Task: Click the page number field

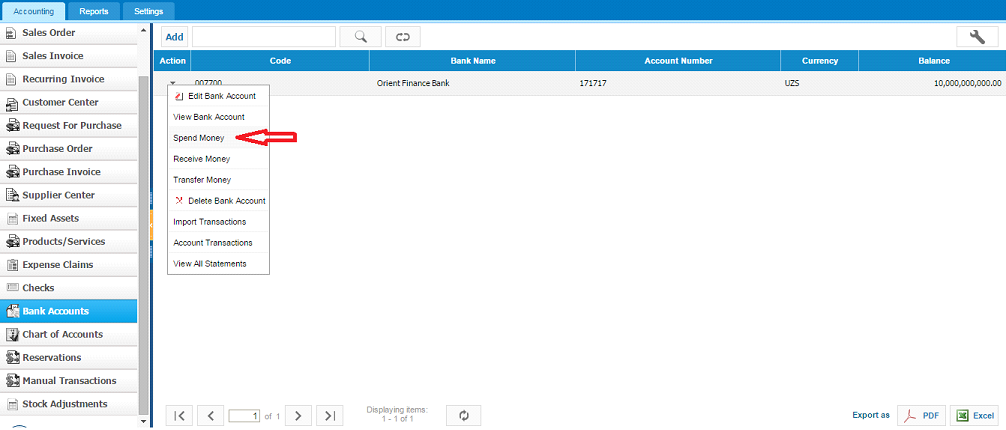Action: pyautogui.click(x=244, y=416)
